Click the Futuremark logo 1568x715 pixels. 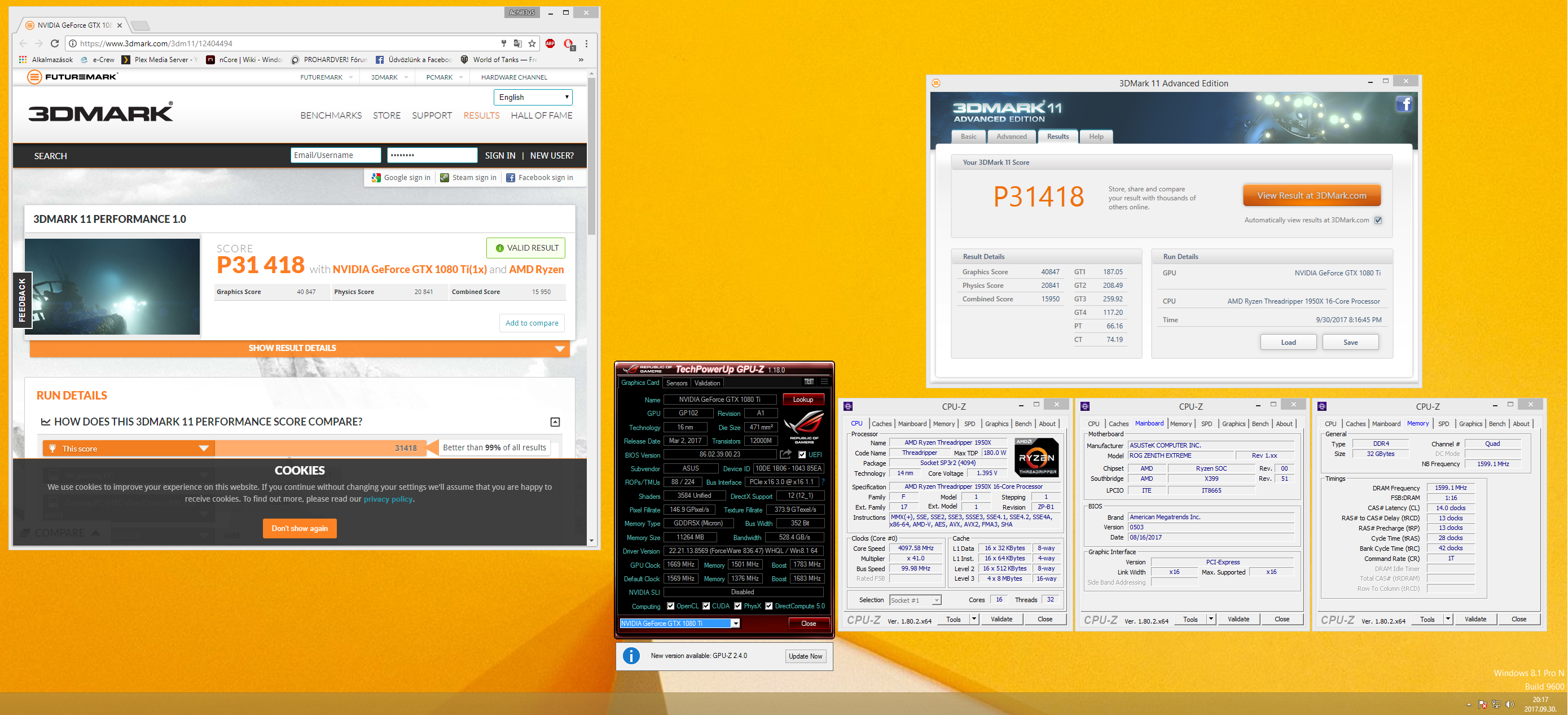coord(72,77)
